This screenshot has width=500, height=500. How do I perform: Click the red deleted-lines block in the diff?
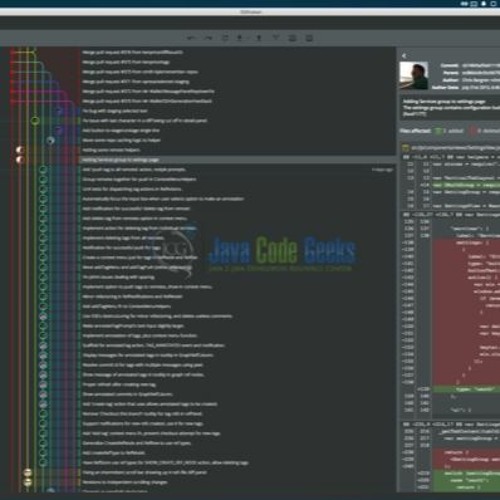pyautogui.click(x=466, y=312)
